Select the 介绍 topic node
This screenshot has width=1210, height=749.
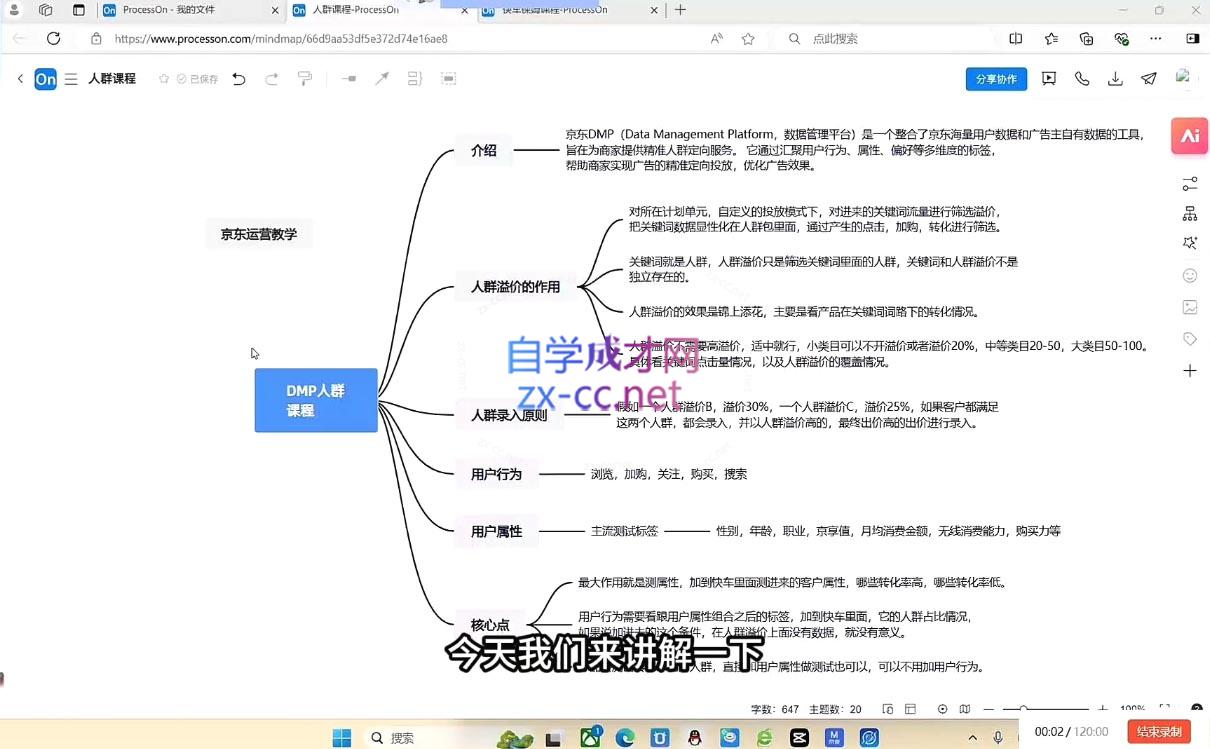(x=484, y=150)
